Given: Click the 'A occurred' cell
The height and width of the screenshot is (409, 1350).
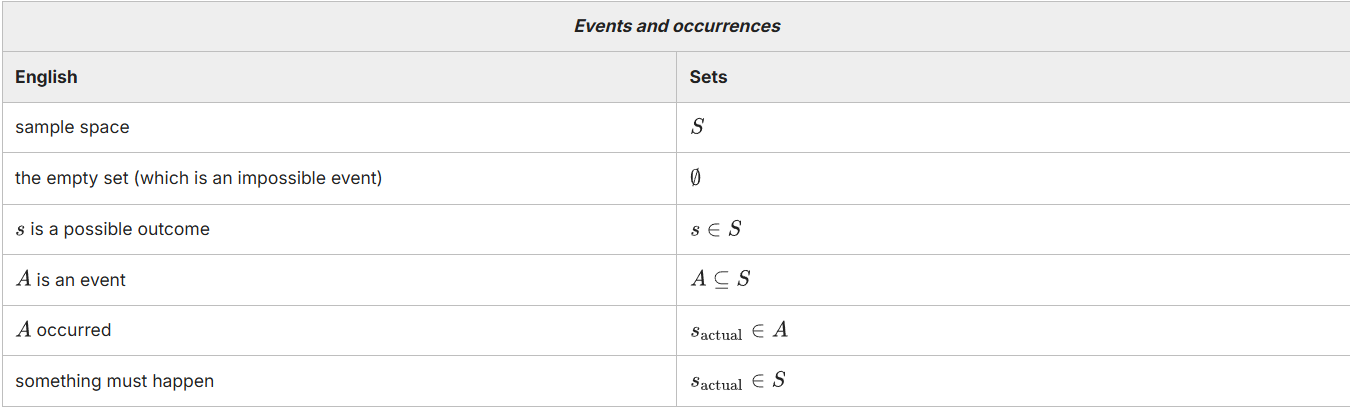Looking at the screenshot, I should coord(63,330).
